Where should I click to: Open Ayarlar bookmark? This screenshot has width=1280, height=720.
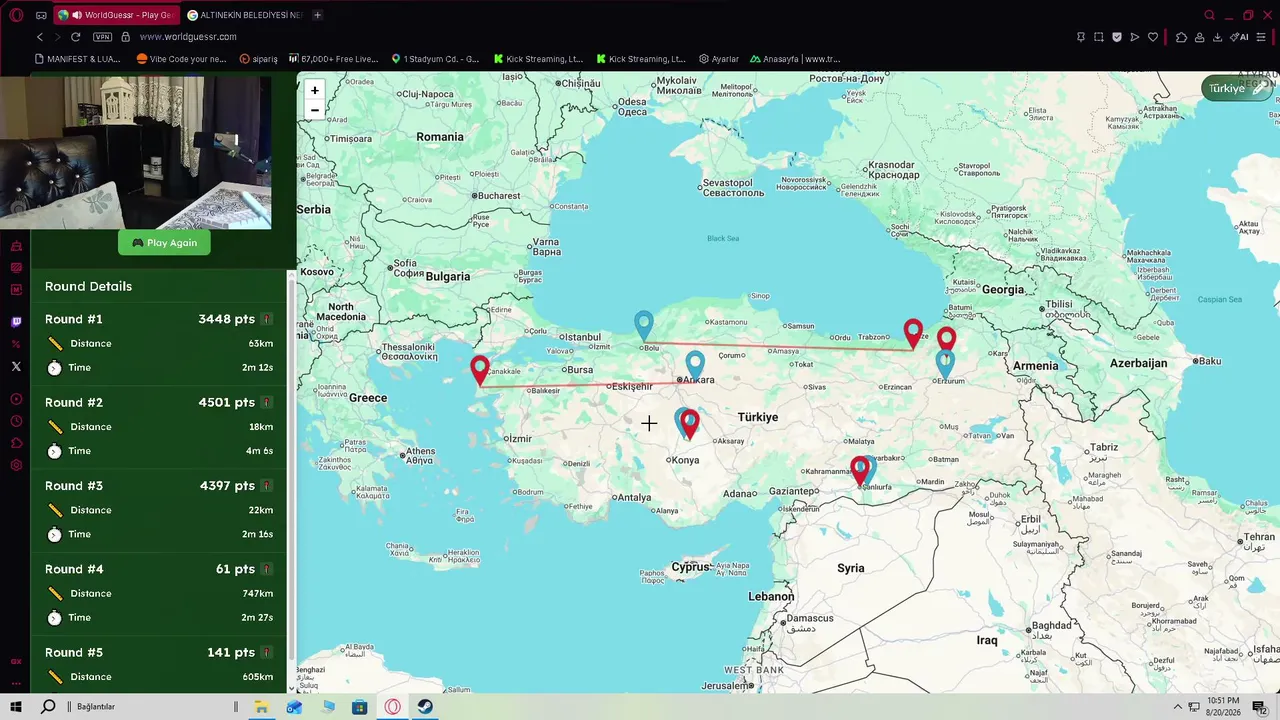[719, 59]
